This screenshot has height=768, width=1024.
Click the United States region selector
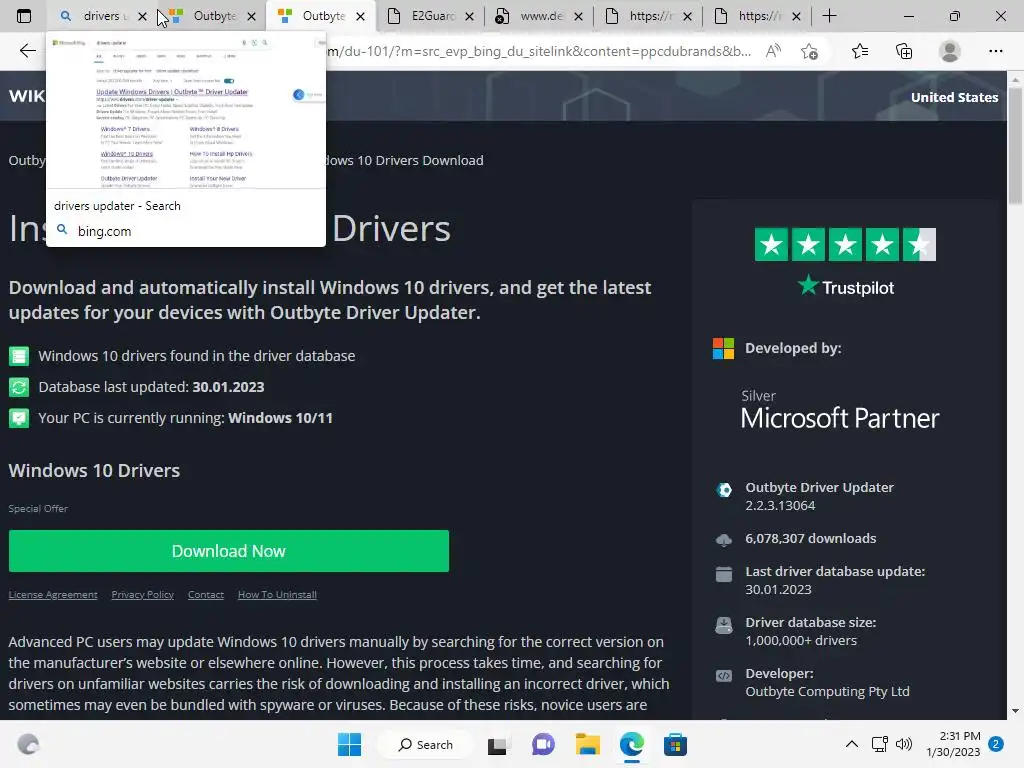pyautogui.click(x=954, y=97)
